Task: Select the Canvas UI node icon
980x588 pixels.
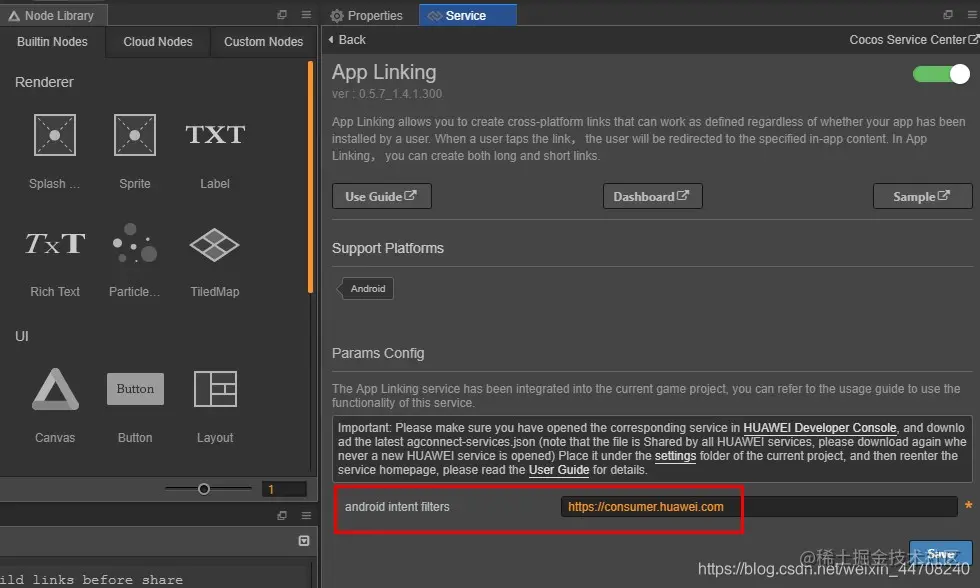Action: click(x=55, y=389)
